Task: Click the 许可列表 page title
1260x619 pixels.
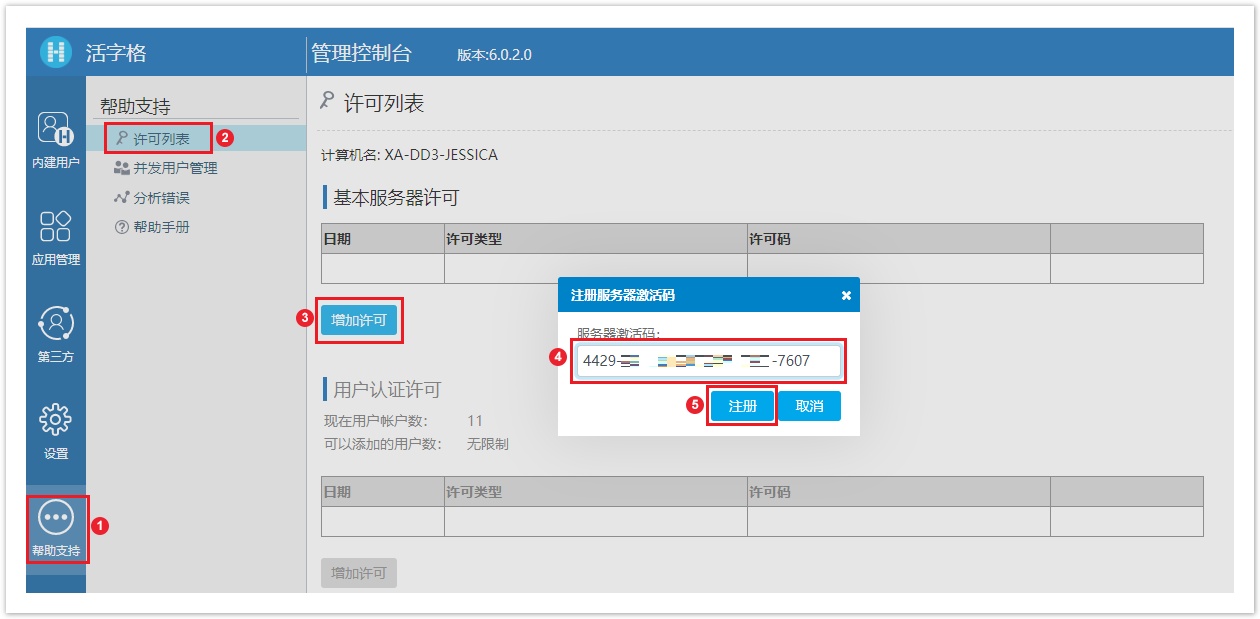Action: pos(384,103)
